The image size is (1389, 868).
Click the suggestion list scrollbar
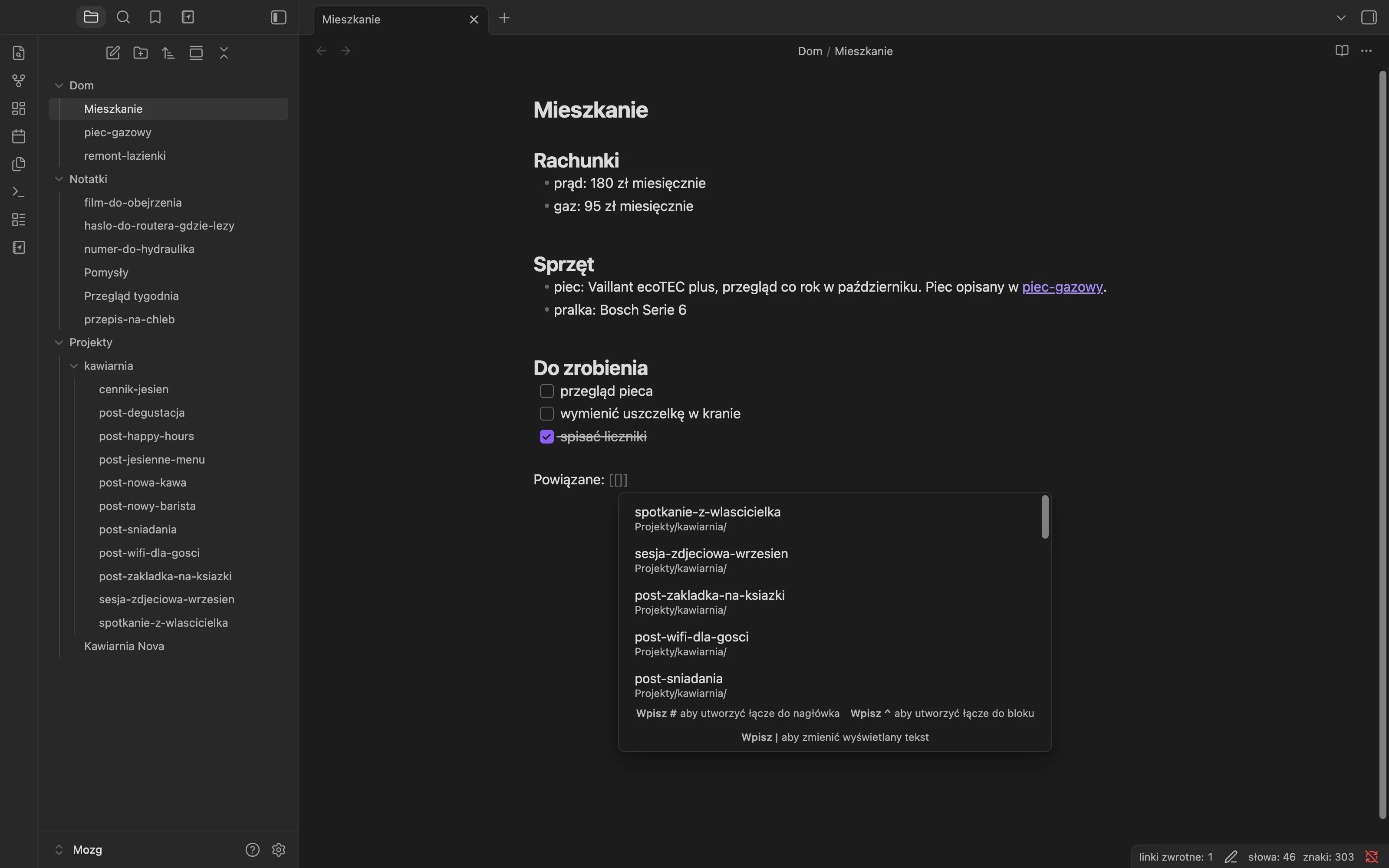[x=1045, y=517]
